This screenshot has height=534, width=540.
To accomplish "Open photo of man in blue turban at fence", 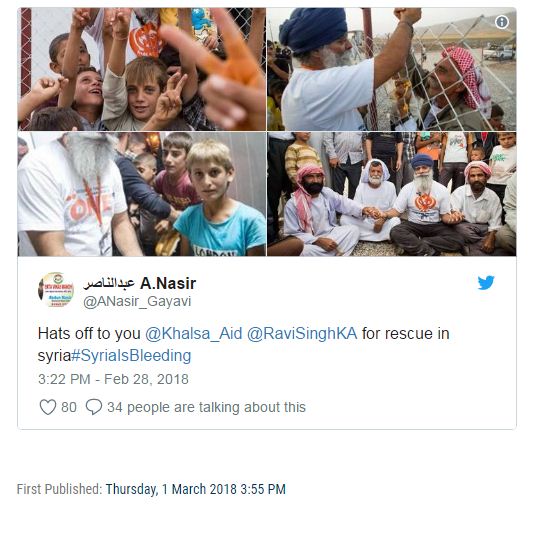I will 392,69.
